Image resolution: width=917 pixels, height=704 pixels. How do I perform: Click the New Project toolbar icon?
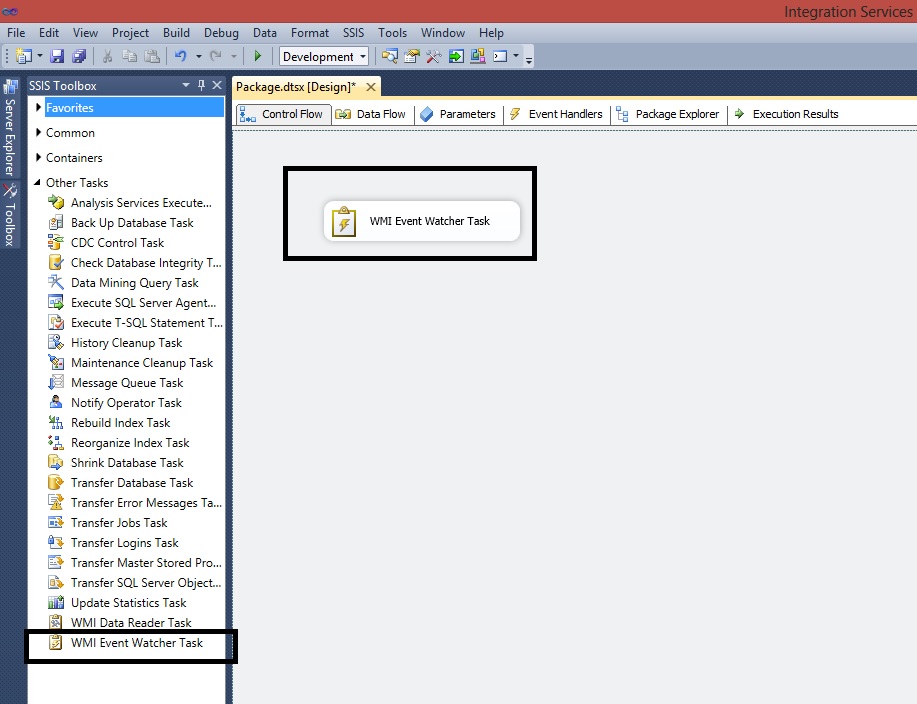(x=24, y=56)
